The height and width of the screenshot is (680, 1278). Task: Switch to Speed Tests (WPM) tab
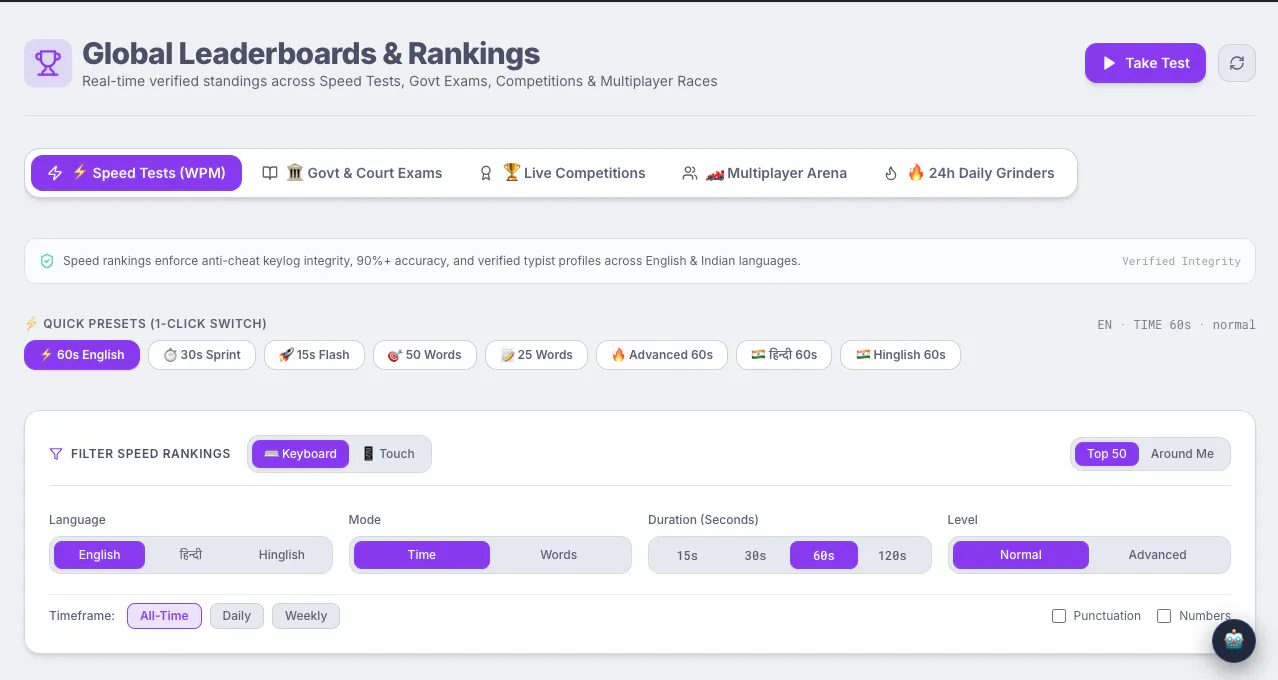point(136,173)
